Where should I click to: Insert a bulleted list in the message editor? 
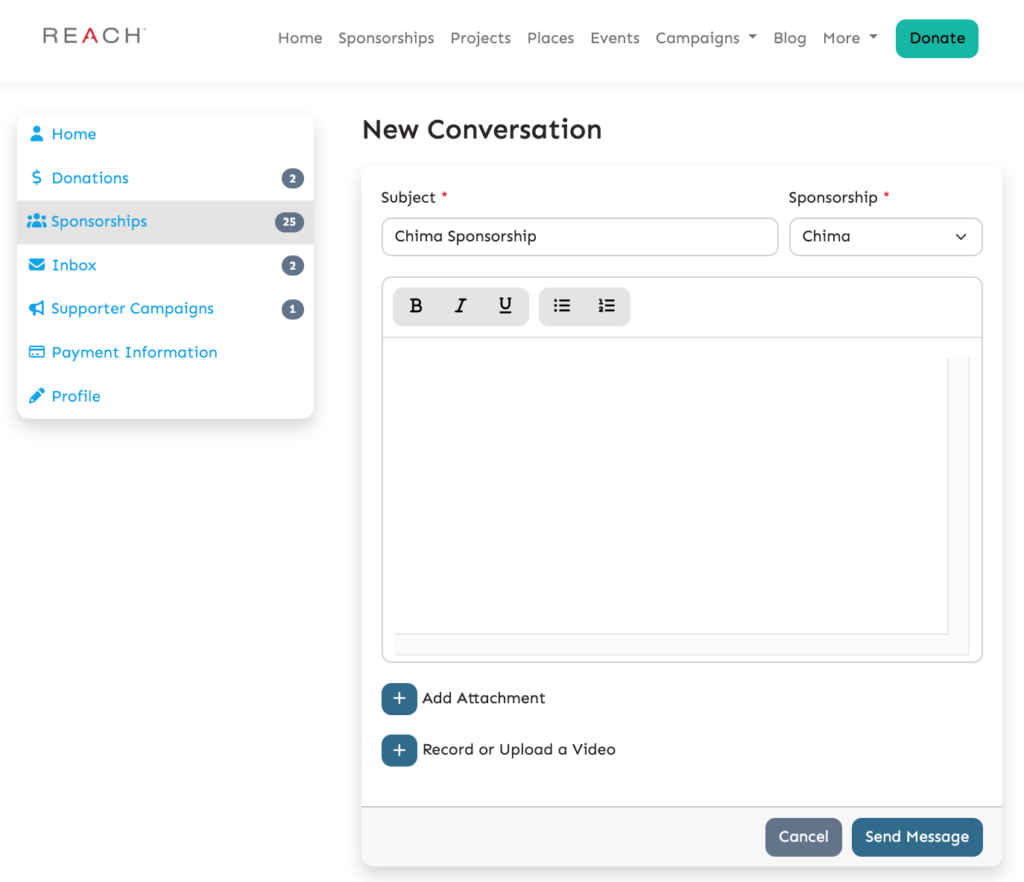coord(562,306)
